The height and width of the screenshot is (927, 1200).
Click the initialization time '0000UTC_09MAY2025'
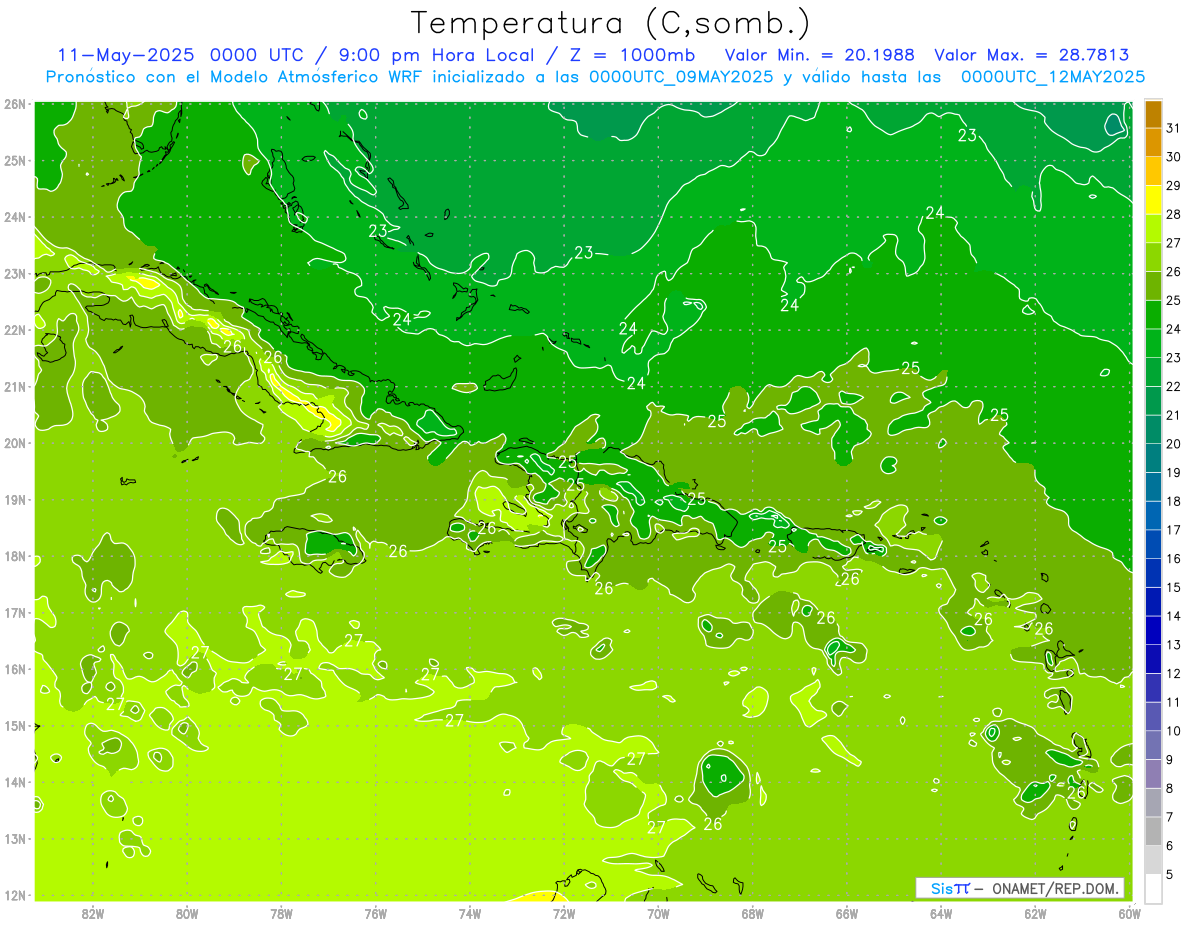pyautogui.click(x=681, y=76)
